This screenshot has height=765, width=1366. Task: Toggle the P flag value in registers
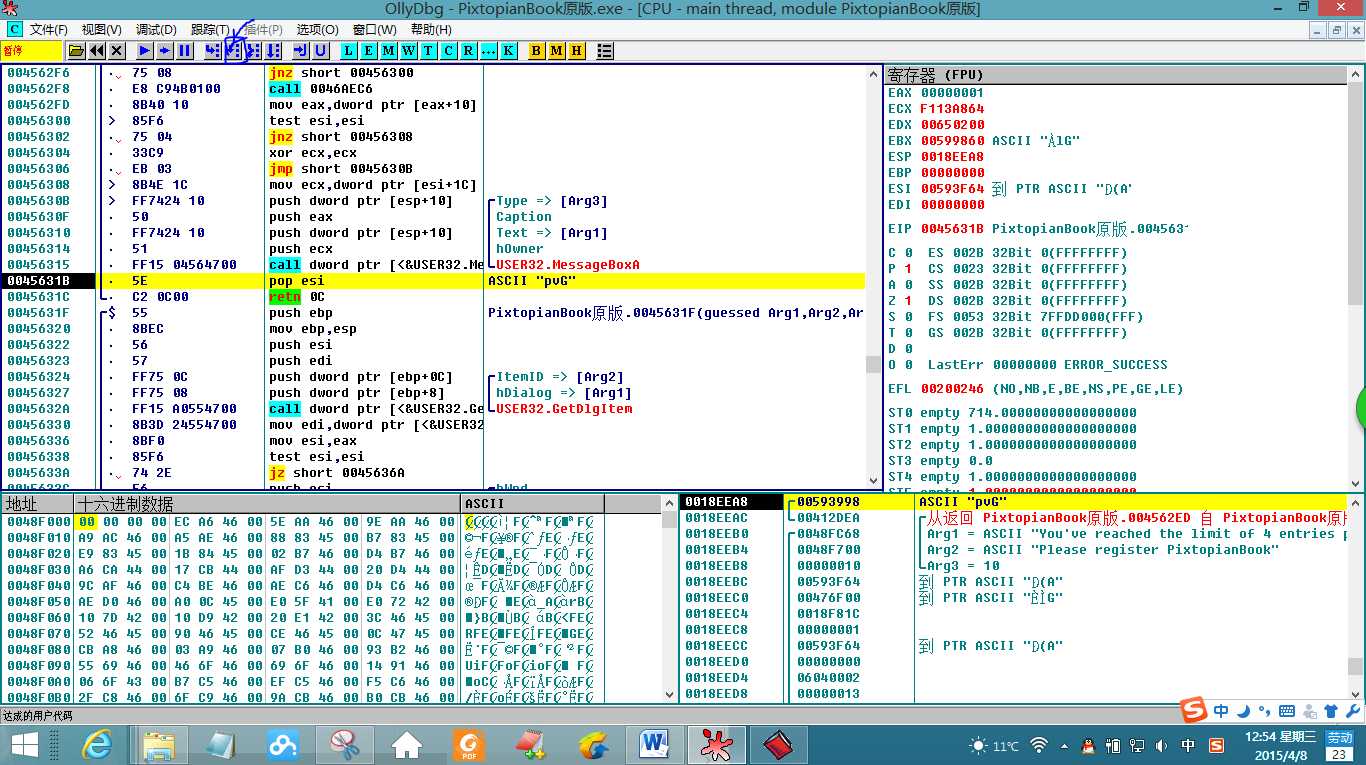click(x=908, y=269)
